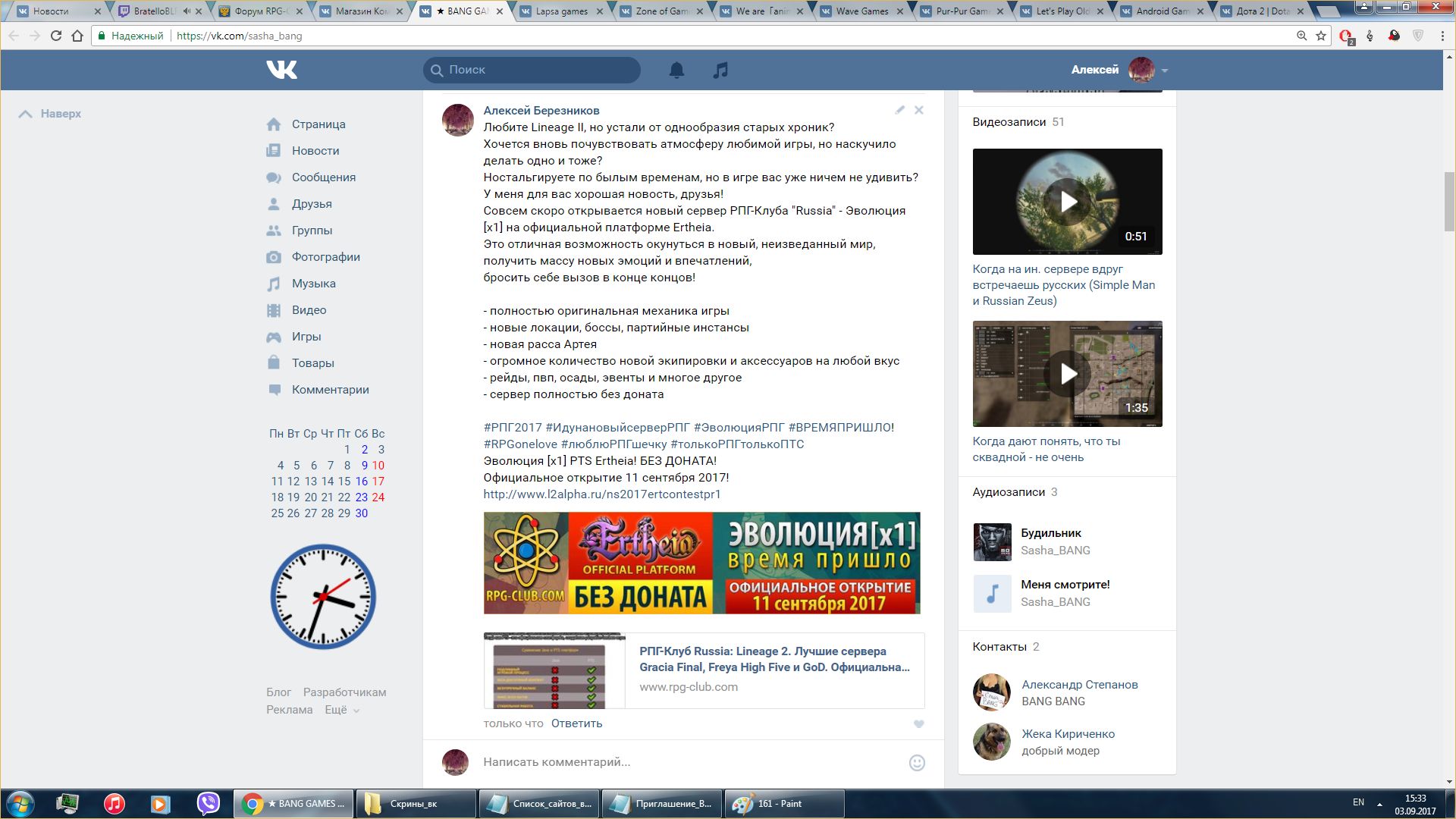
Task: Expand the Ещё footer dropdown
Action: point(342,710)
